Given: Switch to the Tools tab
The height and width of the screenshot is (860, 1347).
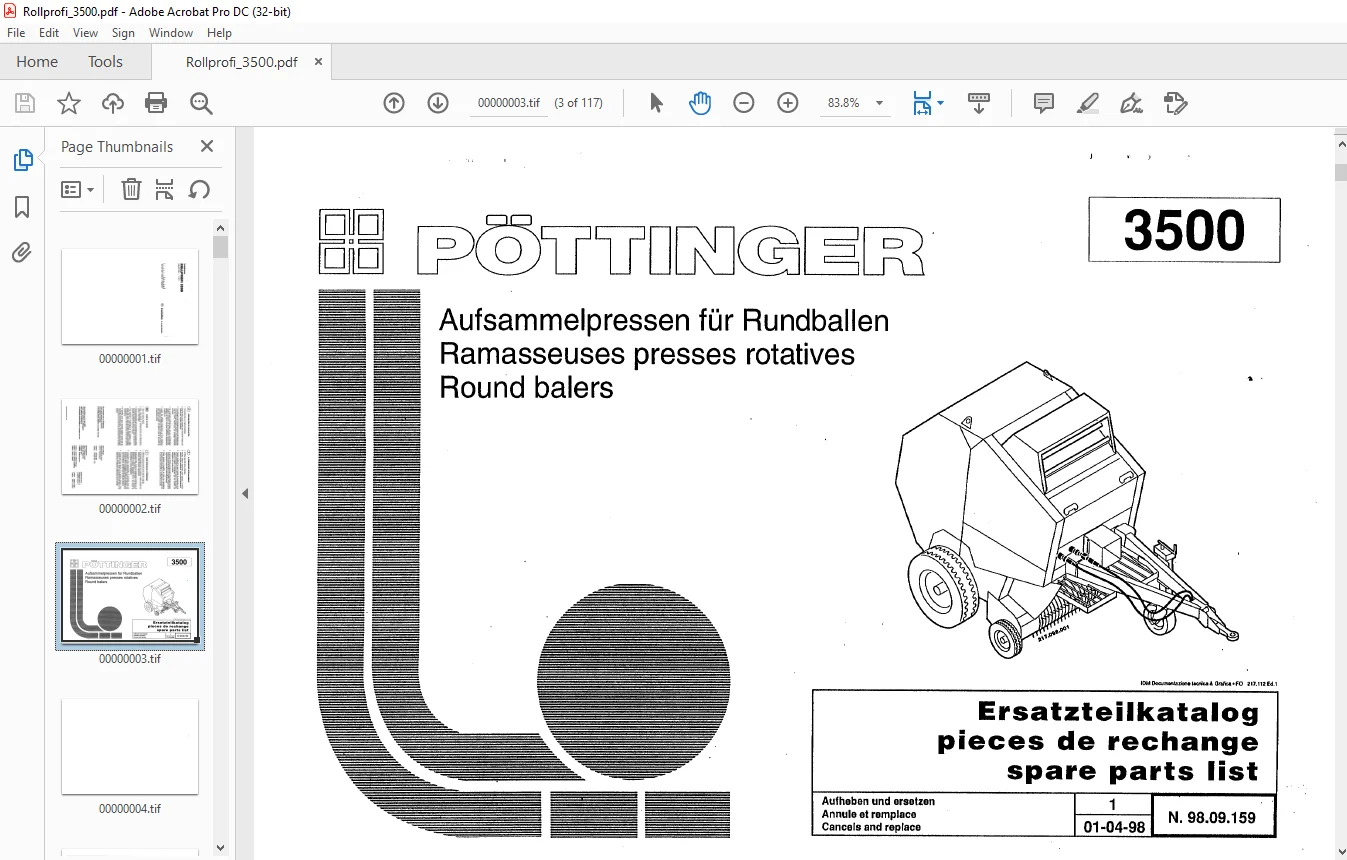Looking at the screenshot, I should (x=105, y=61).
